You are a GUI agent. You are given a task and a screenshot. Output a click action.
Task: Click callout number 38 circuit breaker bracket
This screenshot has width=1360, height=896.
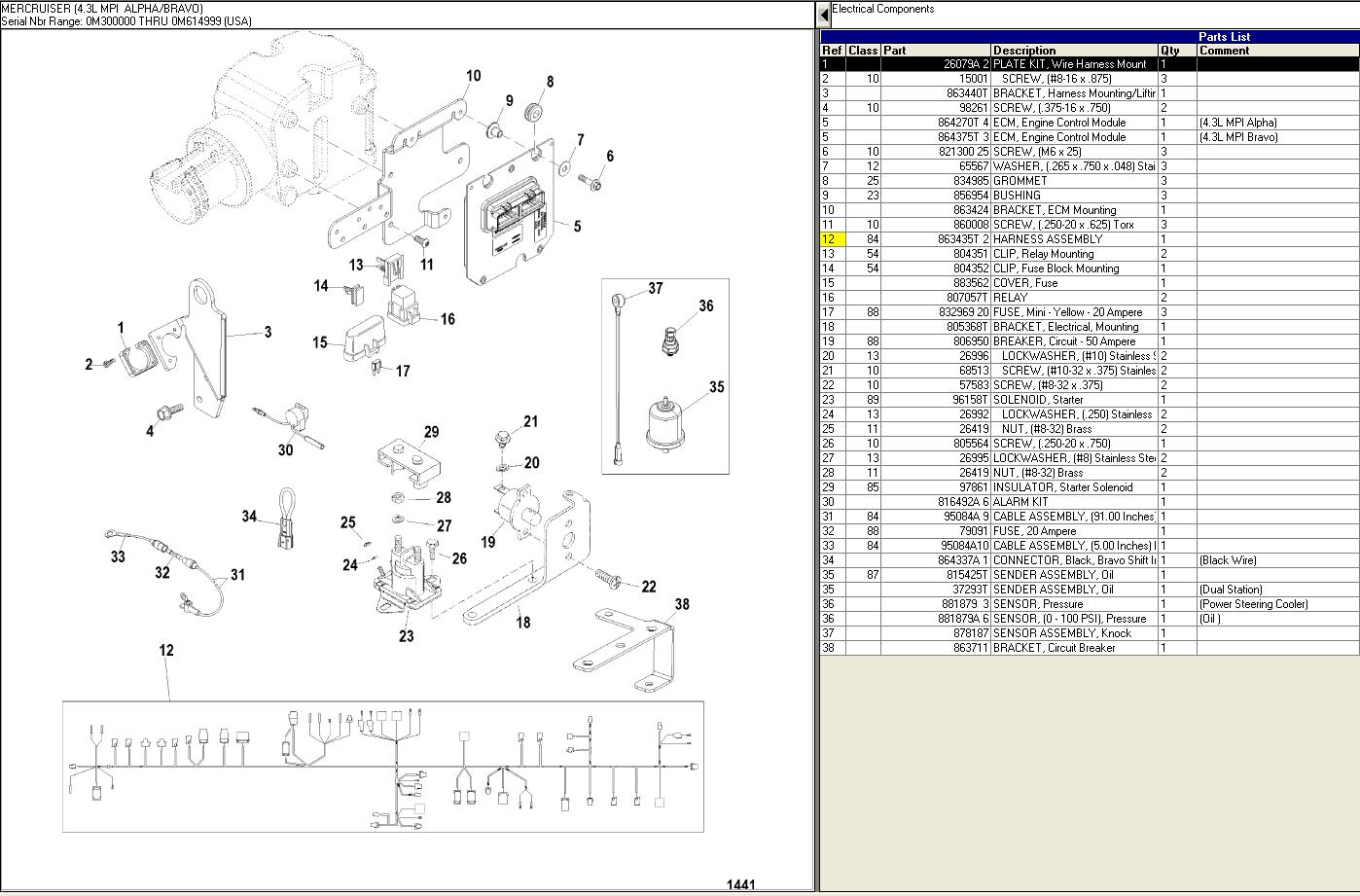[x=682, y=604]
